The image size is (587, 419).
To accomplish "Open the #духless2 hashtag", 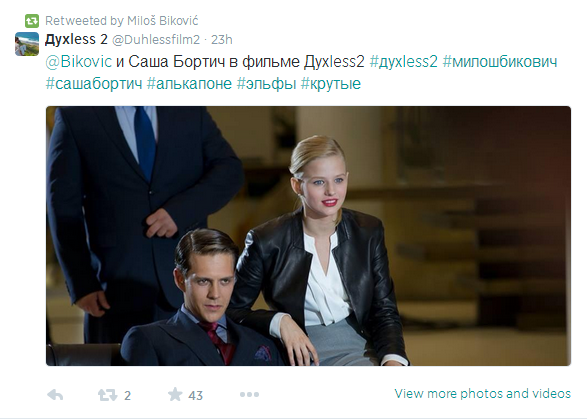I will tap(404, 61).
